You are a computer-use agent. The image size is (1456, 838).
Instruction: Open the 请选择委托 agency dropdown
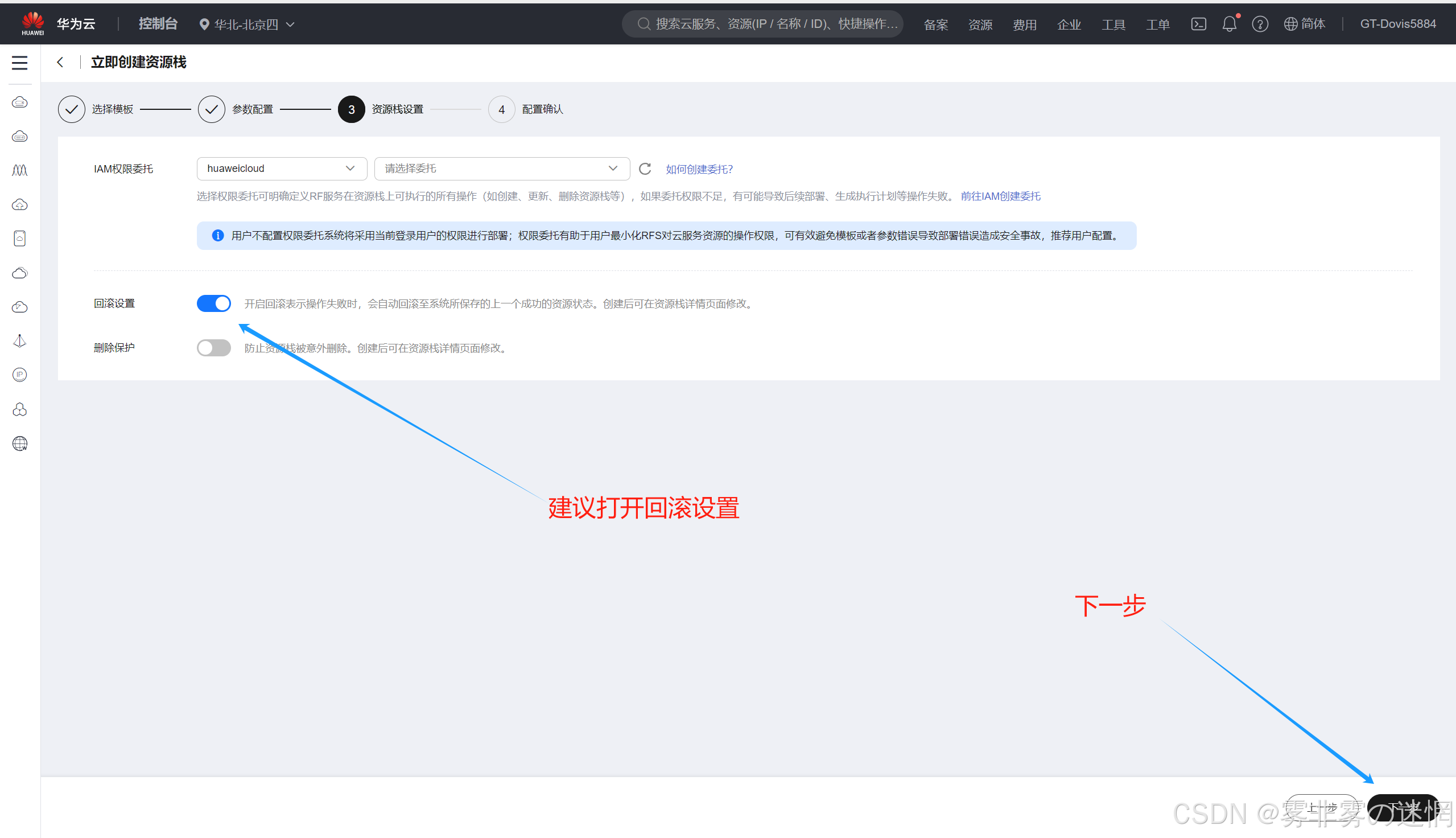pyautogui.click(x=502, y=169)
